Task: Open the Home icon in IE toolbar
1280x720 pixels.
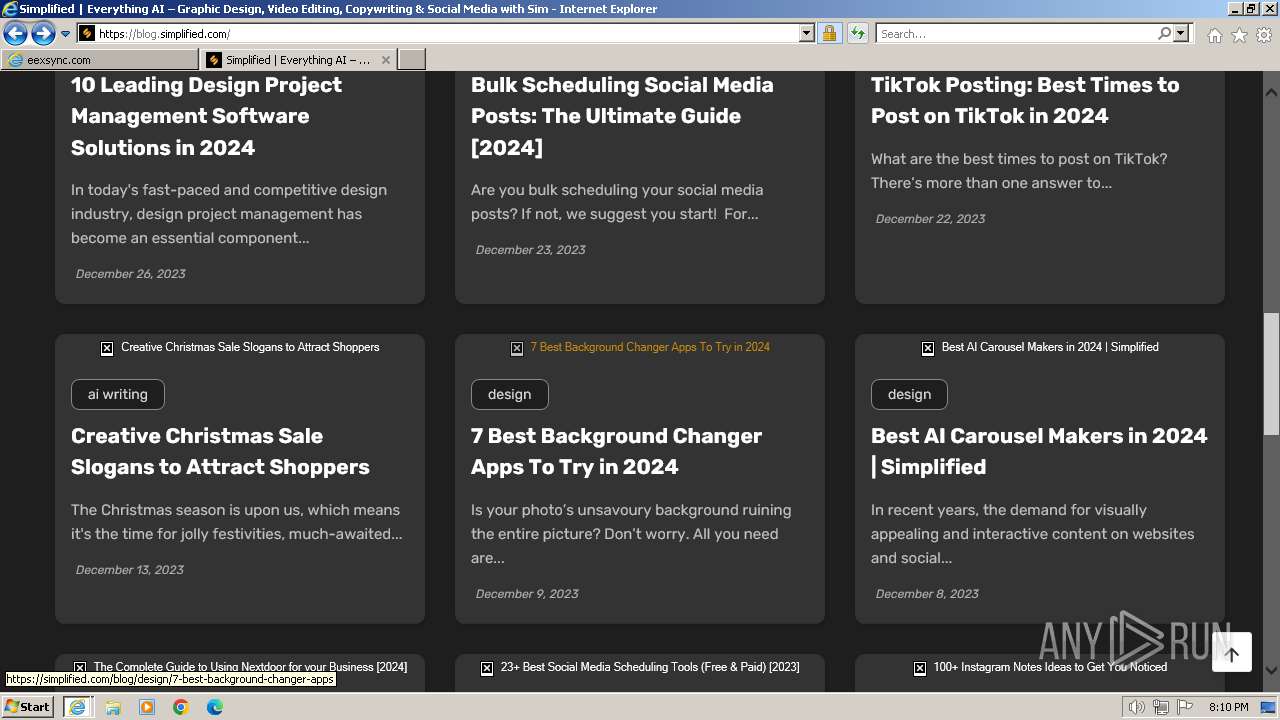Action: 1214,35
